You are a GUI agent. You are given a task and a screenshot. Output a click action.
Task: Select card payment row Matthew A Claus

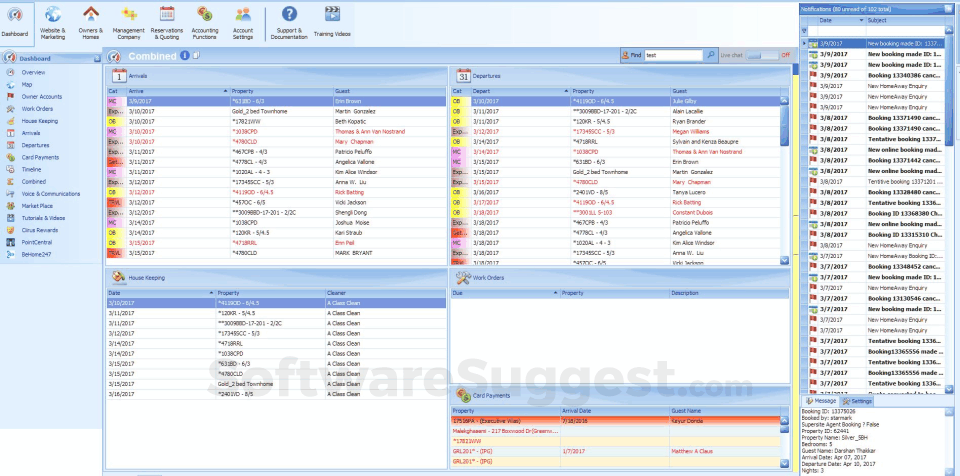pos(615,451)
